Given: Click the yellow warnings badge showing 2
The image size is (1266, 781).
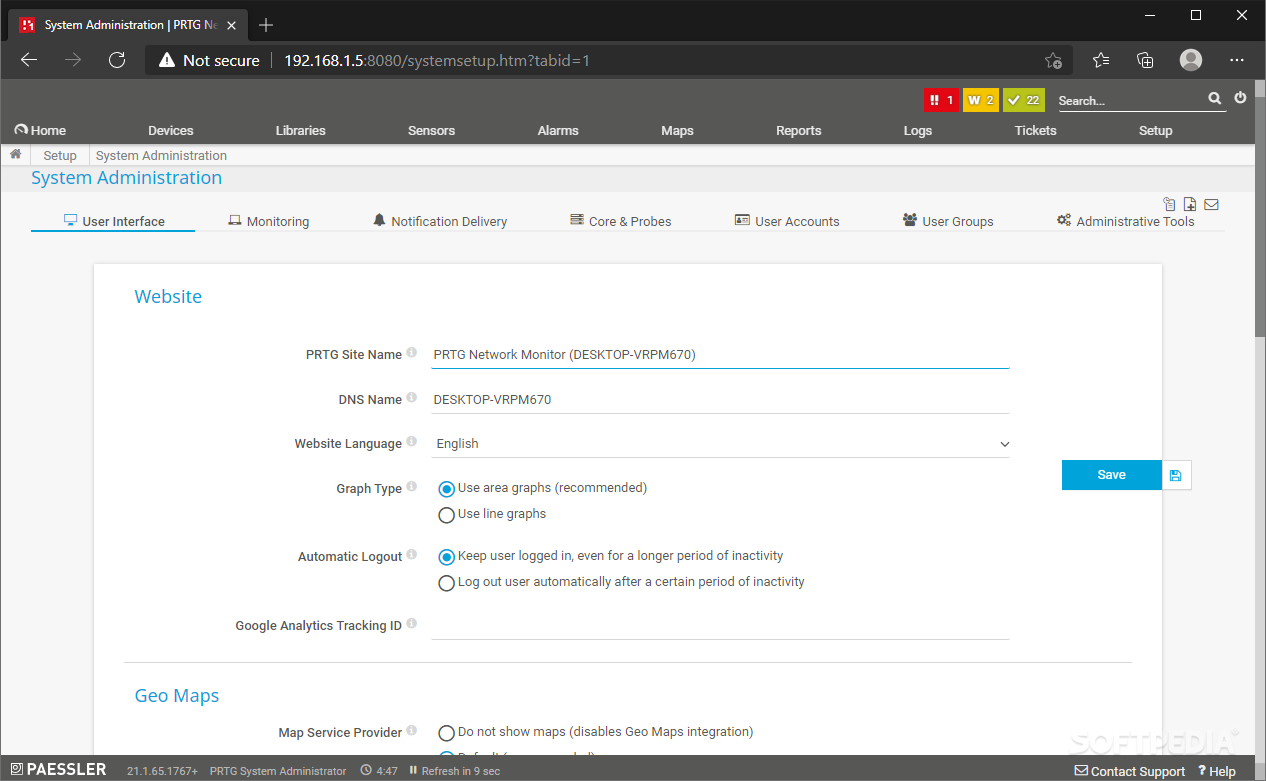Looking at the screenshot, I should [981, 100].
